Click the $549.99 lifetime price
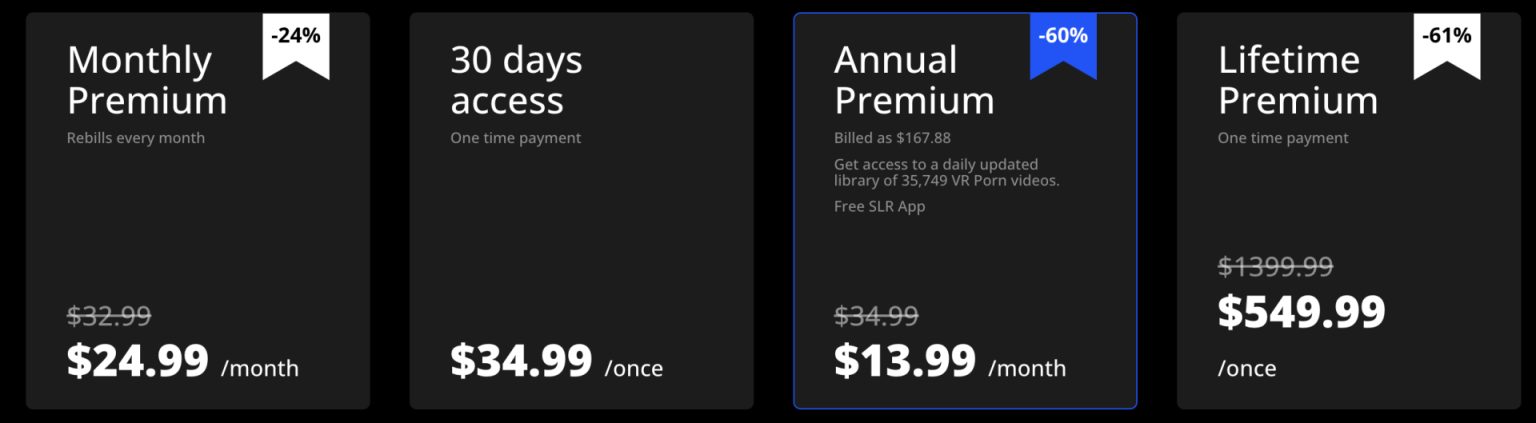The height and width of the screenshot is (423, 1536). 1301,313
